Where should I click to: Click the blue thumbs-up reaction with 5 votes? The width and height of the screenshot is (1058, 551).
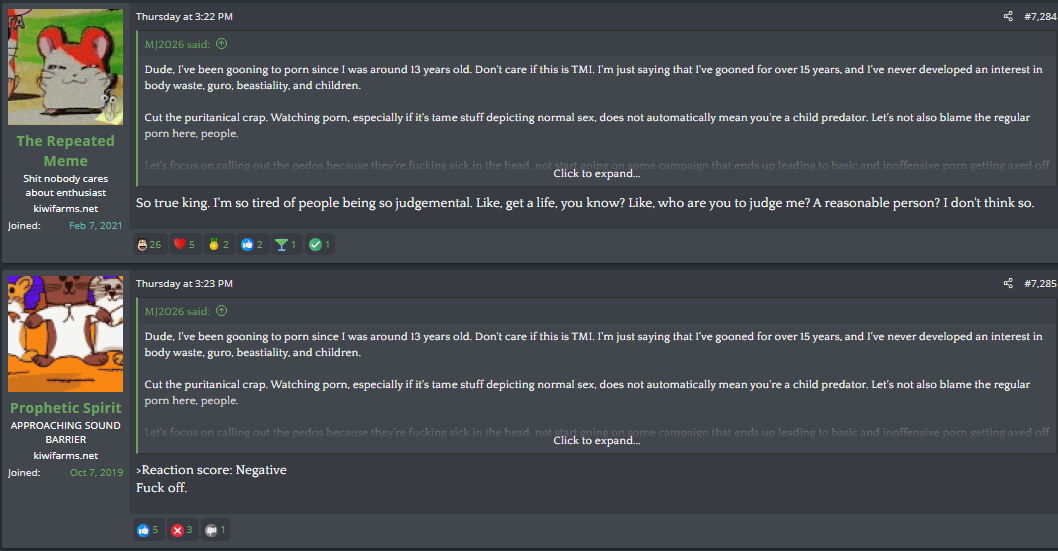[143, 530]
